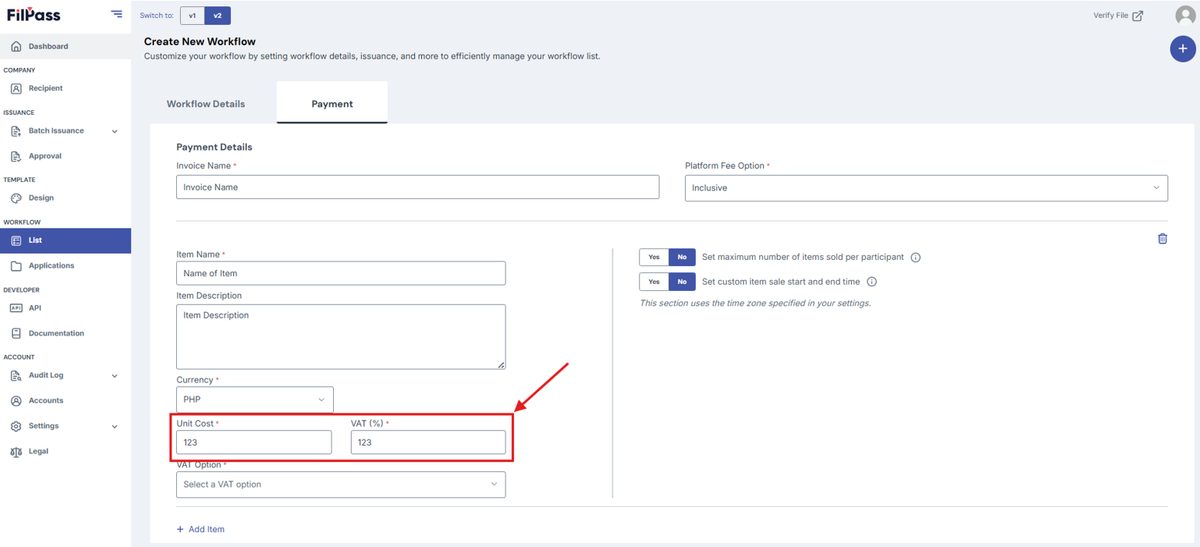Open Workflow List in sidebar
This screenshot has width=1200, height=547.
[x=65, y=240]
